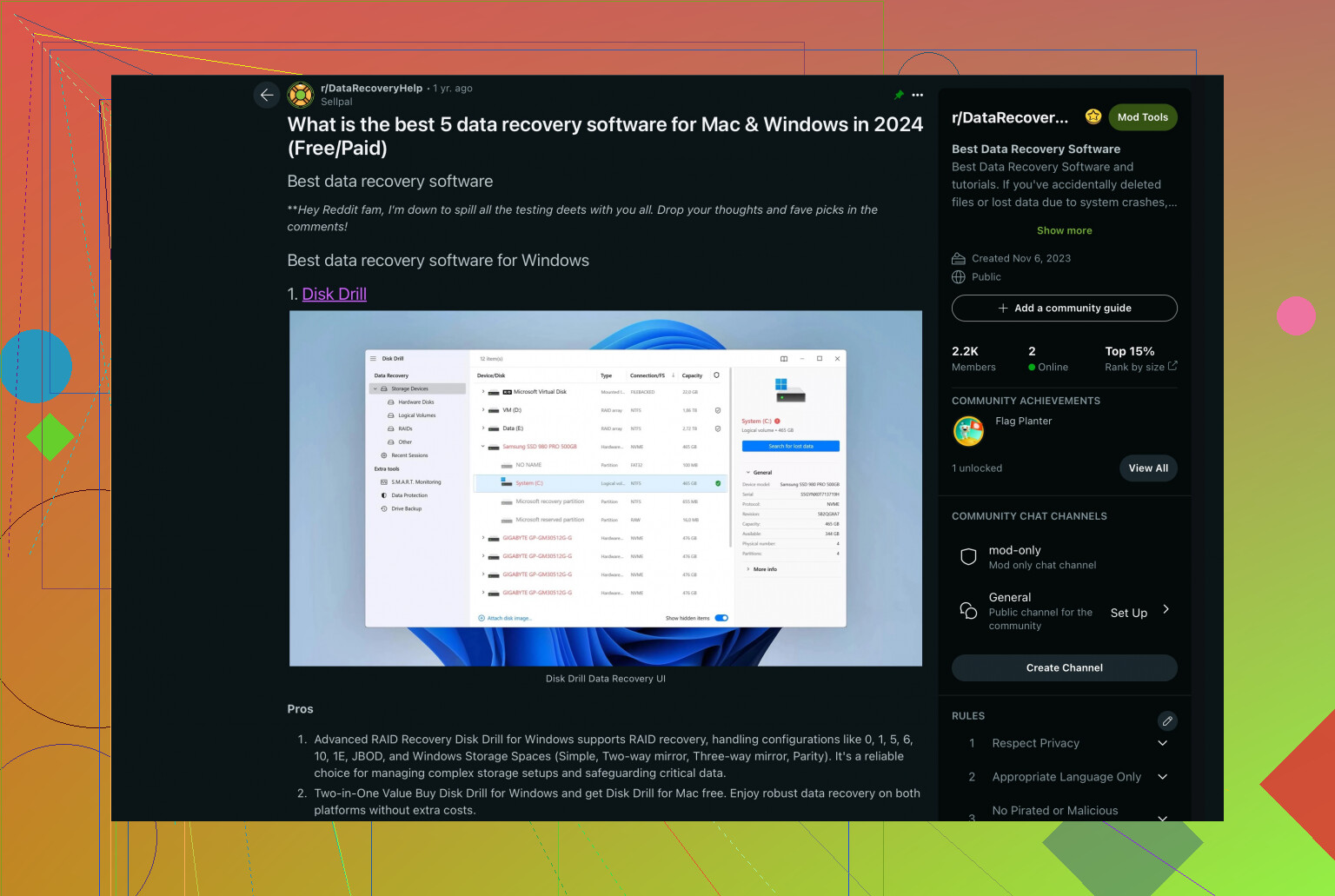
Task: Show more of the community description
Action: (1064, 230)
